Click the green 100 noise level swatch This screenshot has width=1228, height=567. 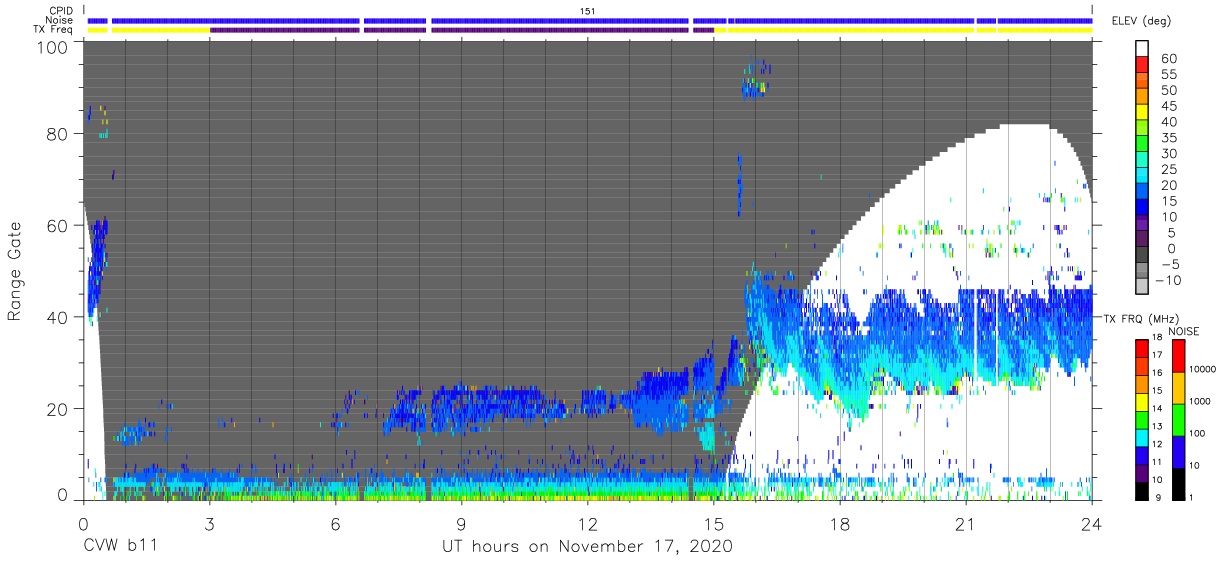1177,419
